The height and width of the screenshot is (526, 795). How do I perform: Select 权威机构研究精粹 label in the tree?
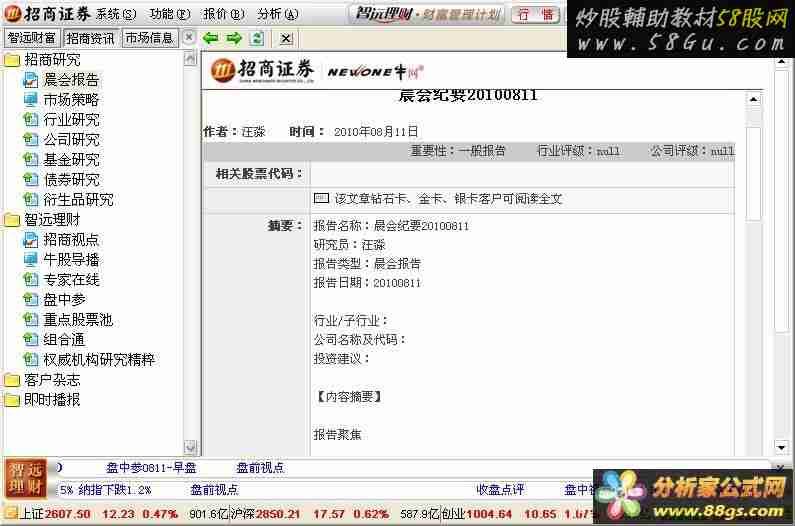pyautogui.click(x=99, y=360)
